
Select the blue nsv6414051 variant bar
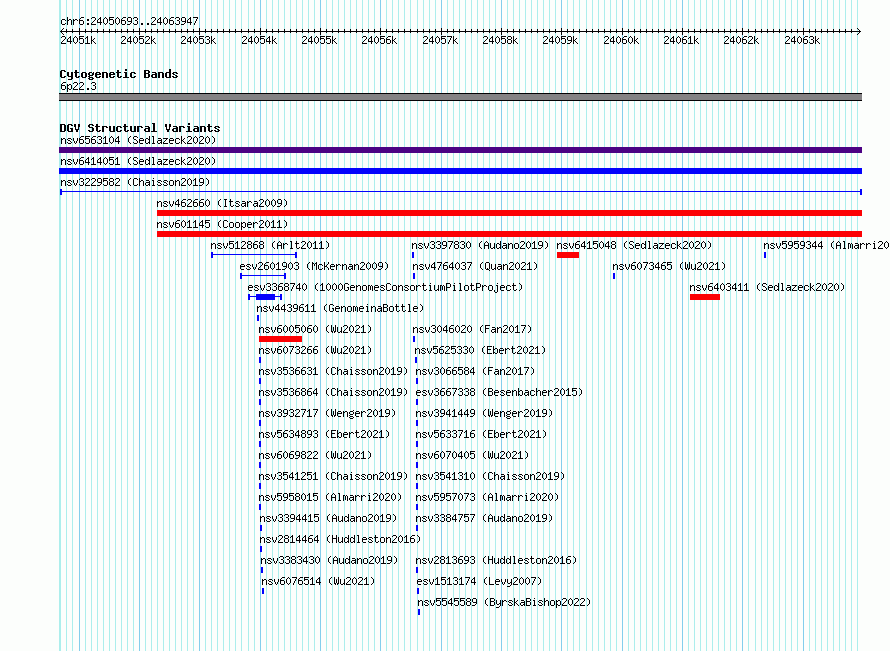tap(460, 171)
